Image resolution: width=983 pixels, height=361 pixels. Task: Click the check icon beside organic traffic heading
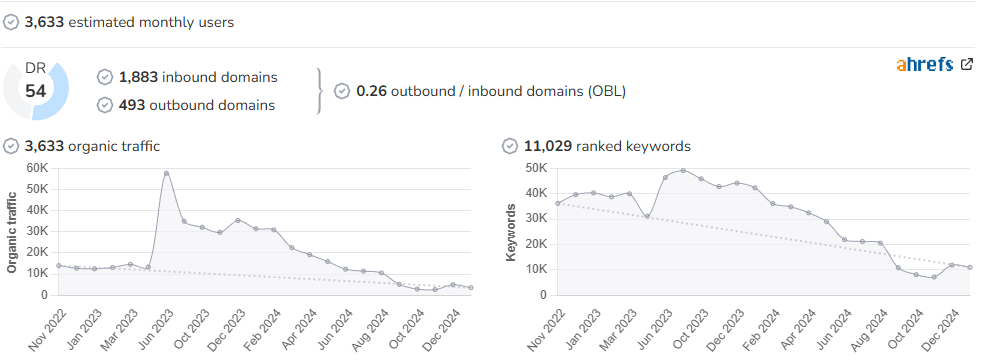click(11, 146)
